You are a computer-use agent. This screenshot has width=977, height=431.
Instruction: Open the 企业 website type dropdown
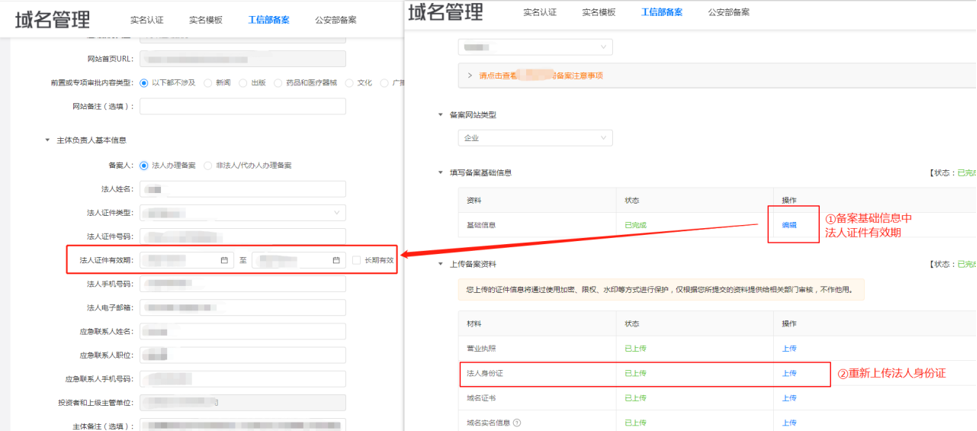pos(535,138)
